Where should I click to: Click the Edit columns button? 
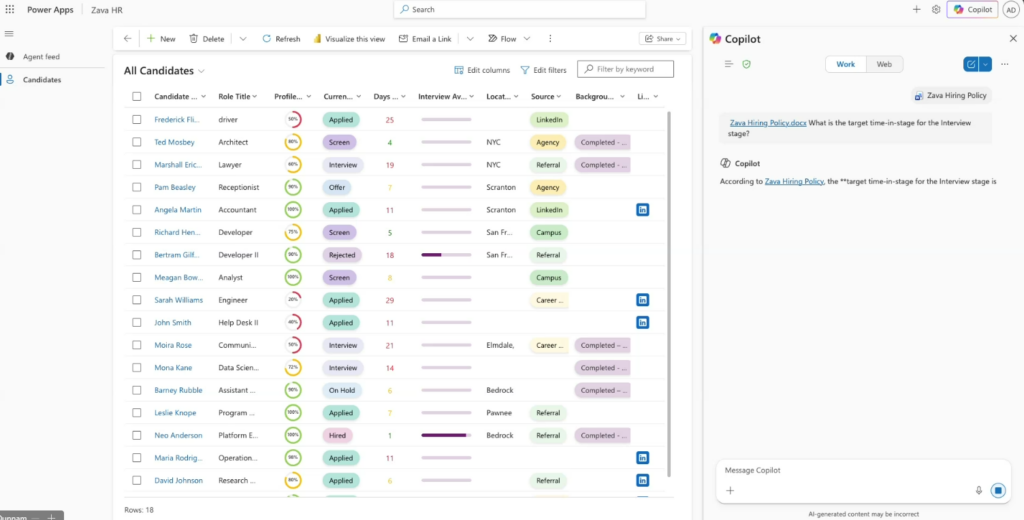(482, 70)
